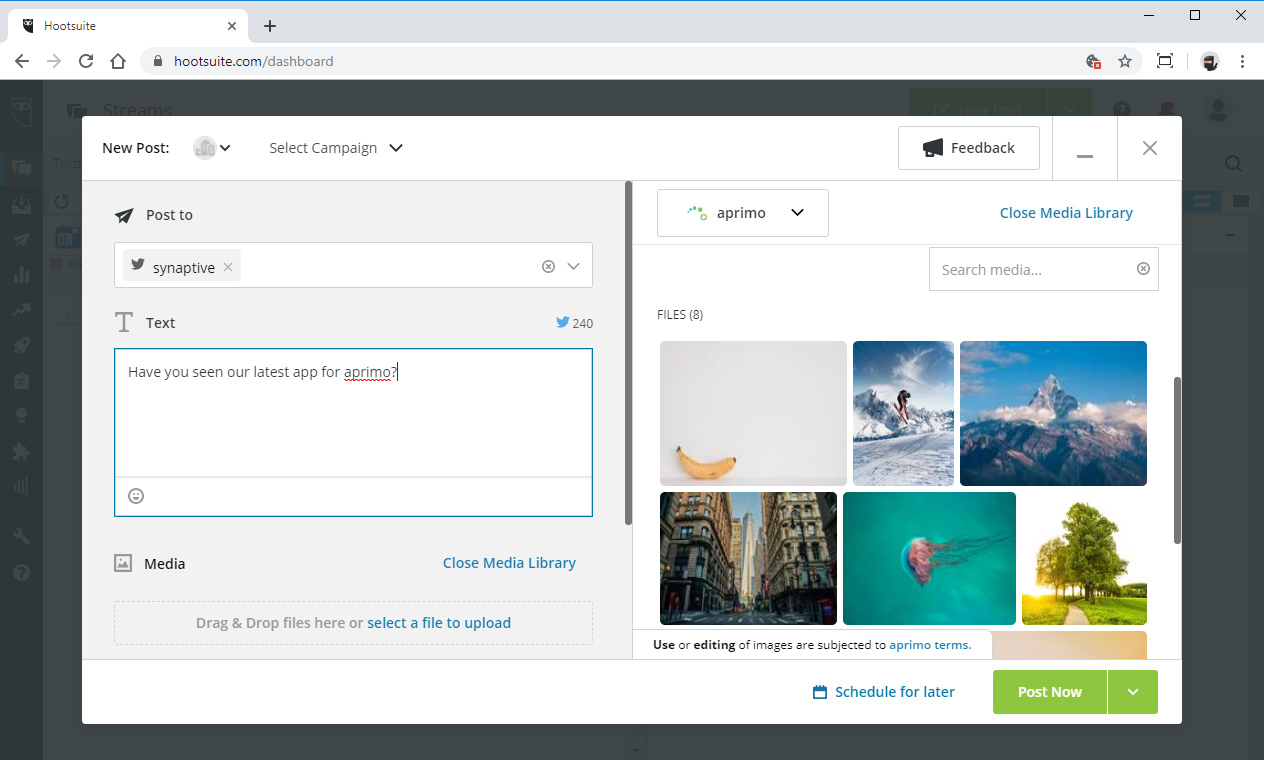
Task: Click the Feedback button
Action: coord(969,148)
